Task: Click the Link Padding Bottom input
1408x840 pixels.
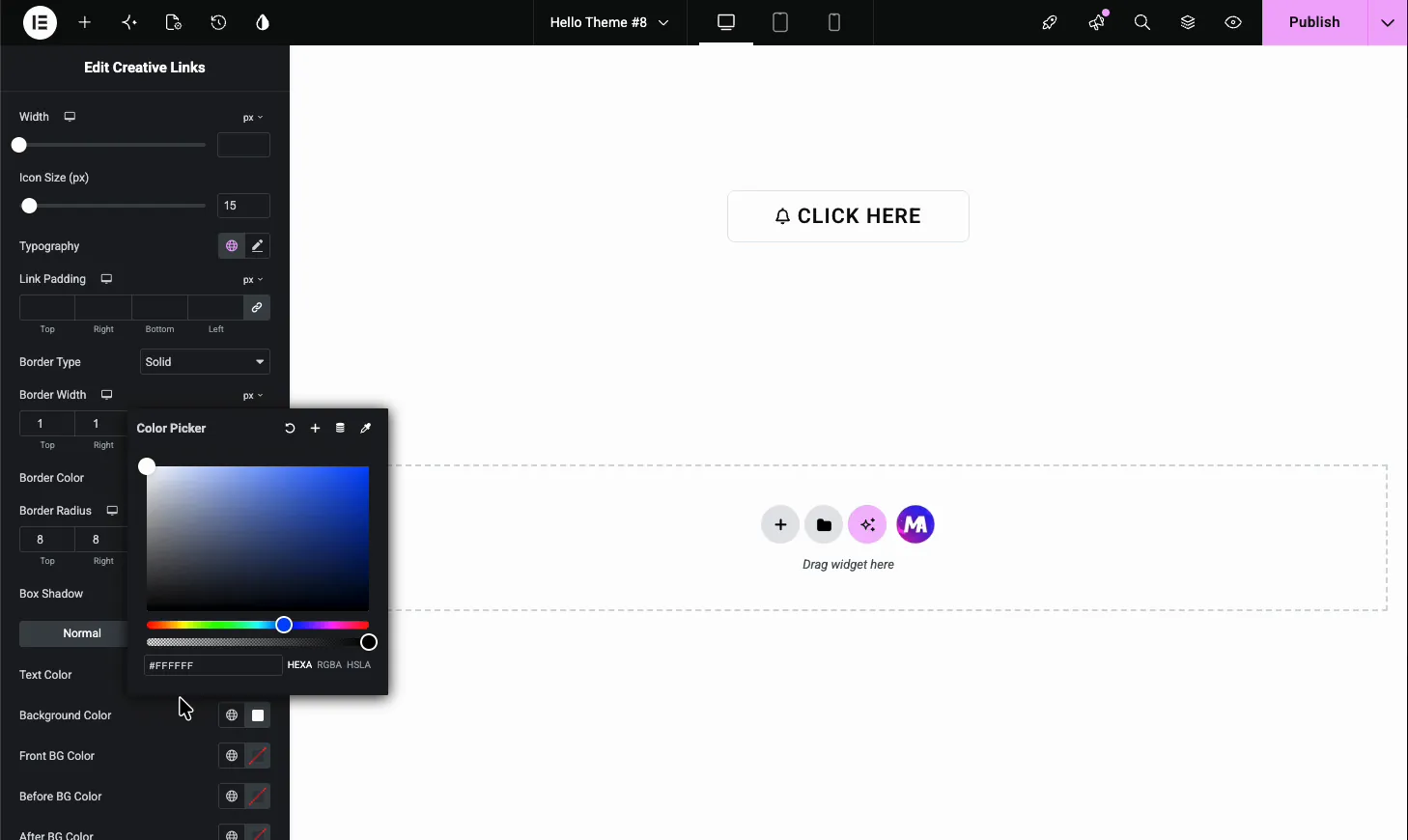Action: point(159,308)
